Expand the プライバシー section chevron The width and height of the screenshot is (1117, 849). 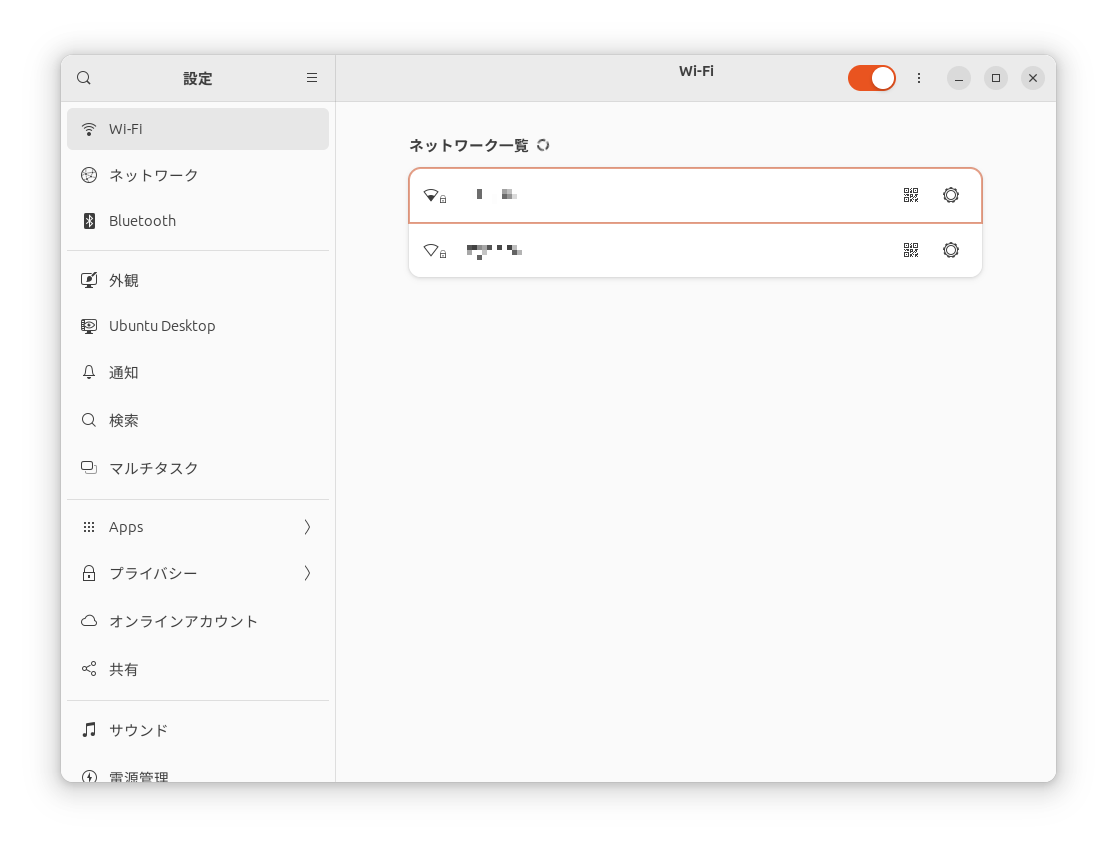307,573
